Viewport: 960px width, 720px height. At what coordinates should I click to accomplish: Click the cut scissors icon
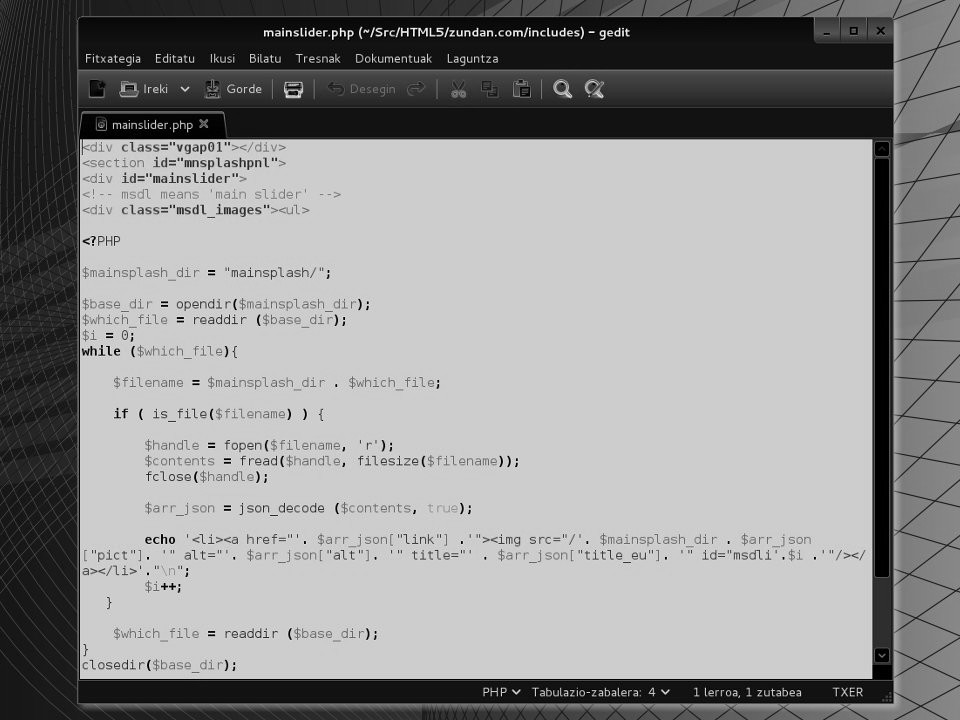coord(458,89)
